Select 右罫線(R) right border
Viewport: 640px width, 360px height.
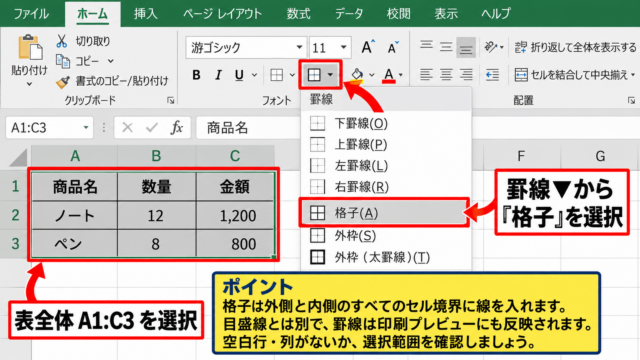click(386, 187)
